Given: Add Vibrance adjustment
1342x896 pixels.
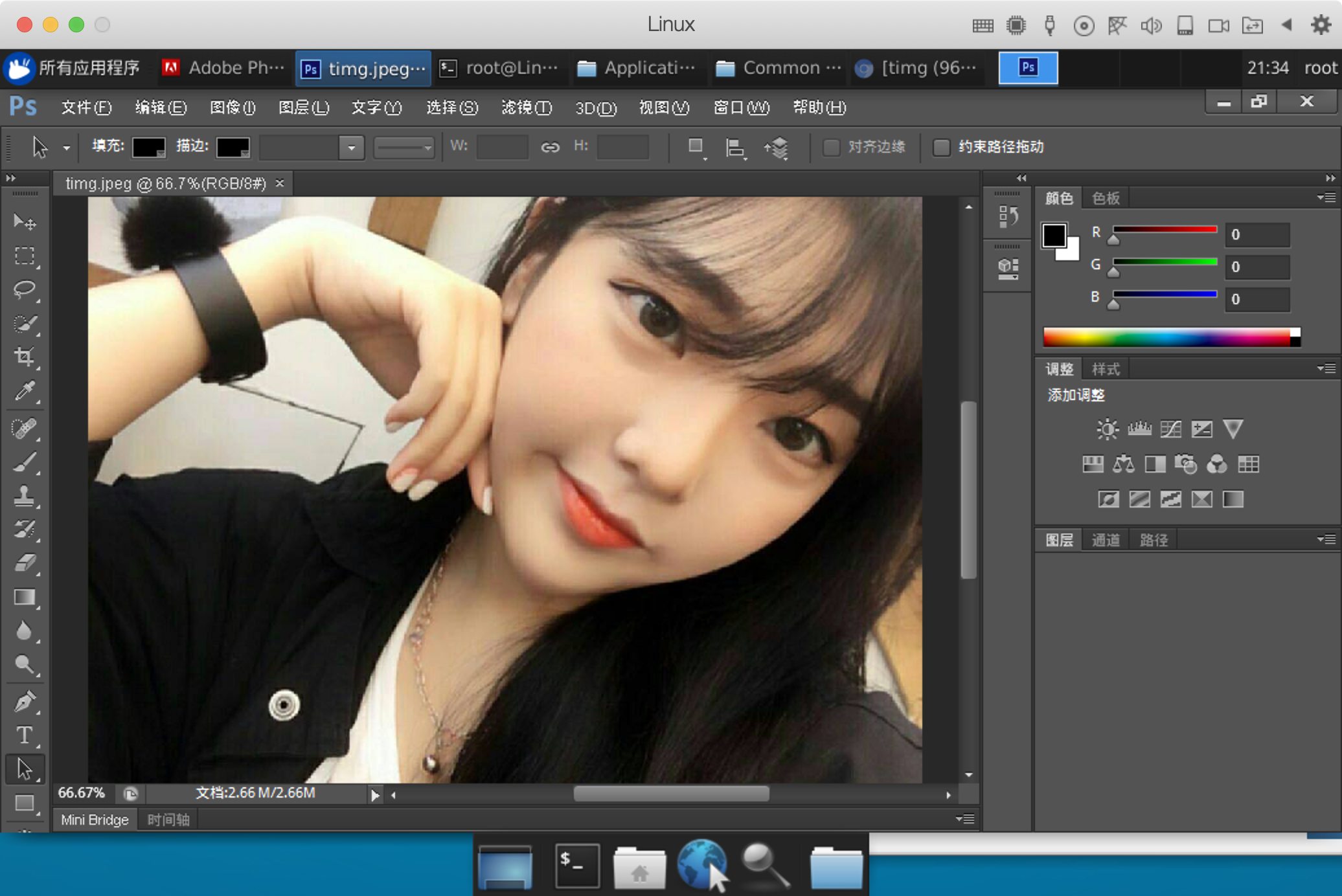Looking at the screenshot, I should (1233, 429).
